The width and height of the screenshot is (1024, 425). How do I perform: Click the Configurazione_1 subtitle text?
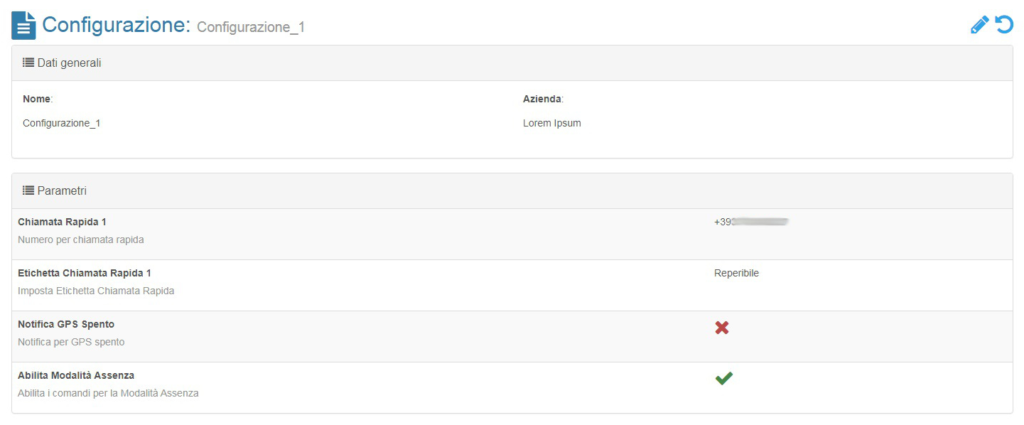[251, 27]
